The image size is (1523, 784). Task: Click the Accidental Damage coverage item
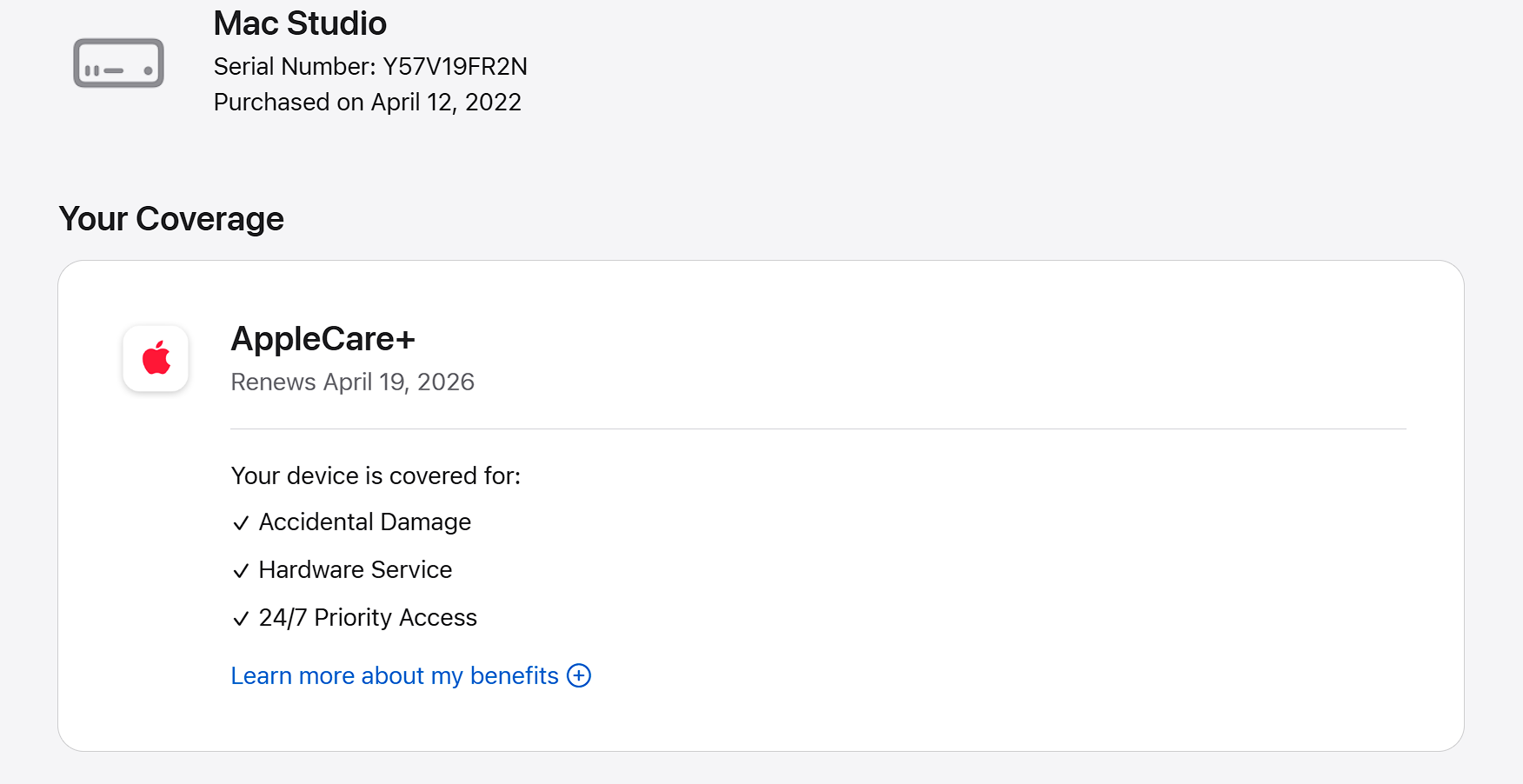(364, 522)
